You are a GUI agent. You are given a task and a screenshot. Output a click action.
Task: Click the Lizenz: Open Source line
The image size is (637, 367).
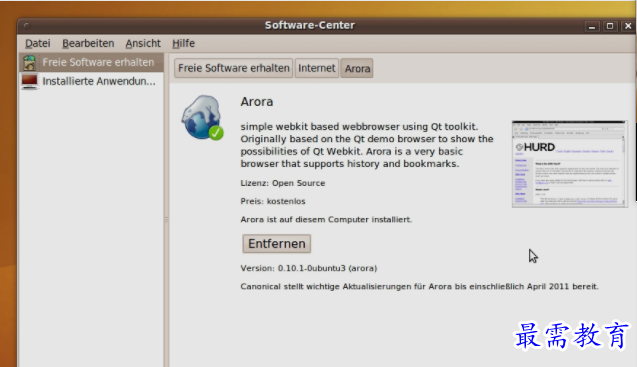click(x=283, y=183)
